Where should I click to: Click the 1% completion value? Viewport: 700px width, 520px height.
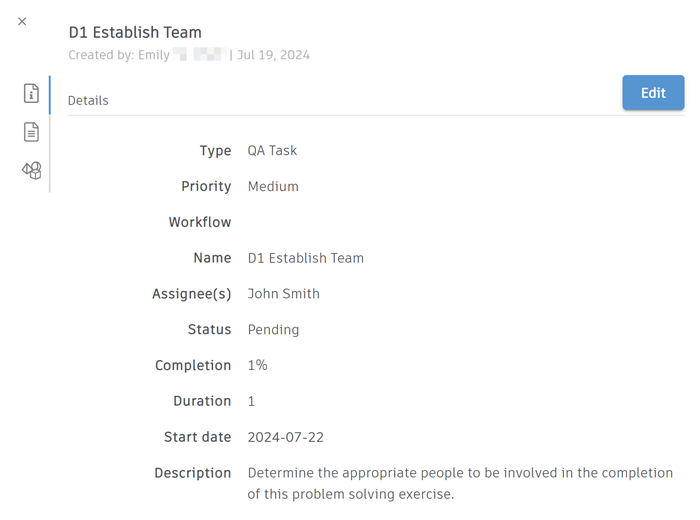point(257,366)
